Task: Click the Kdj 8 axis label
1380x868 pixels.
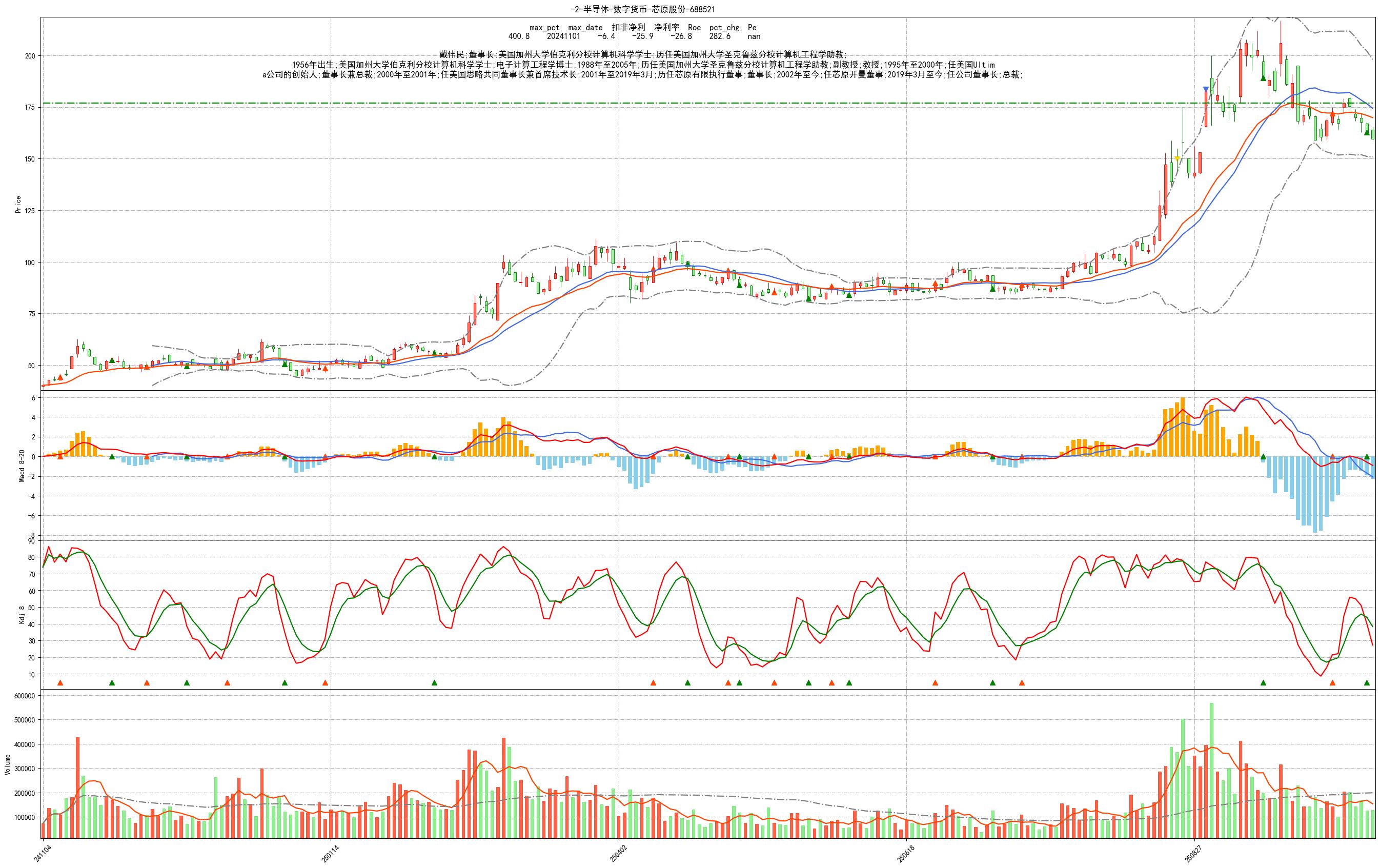Action: [22, 615]
